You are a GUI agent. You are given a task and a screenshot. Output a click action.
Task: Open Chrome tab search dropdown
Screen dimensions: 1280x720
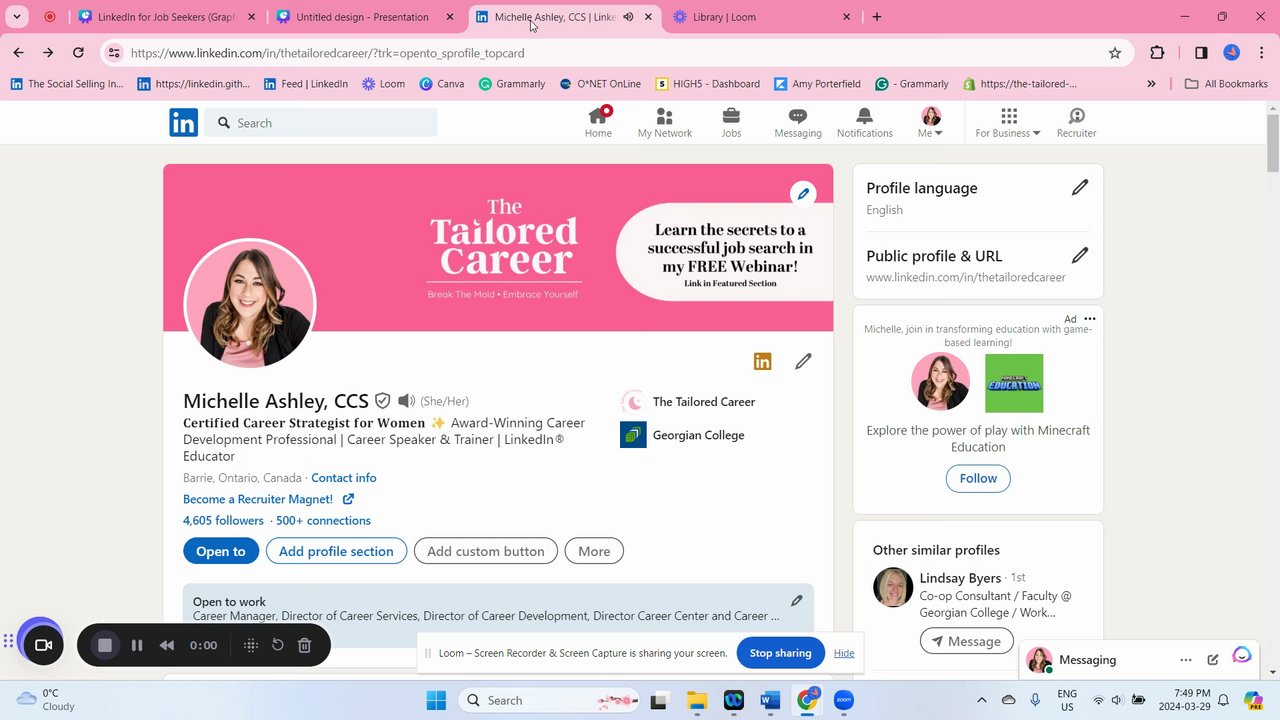pos(17,17)
